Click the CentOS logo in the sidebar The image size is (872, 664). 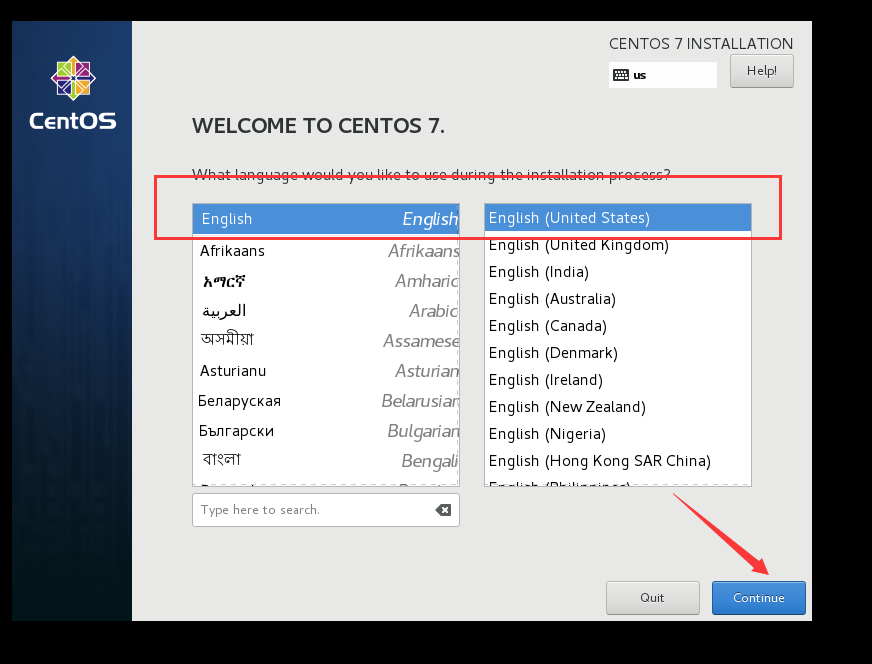(x=73, y=93)
